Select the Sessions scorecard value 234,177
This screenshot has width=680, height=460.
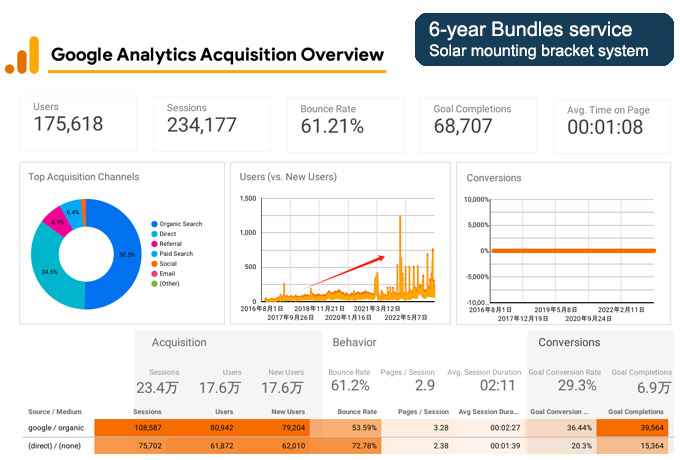pos(202,125)
